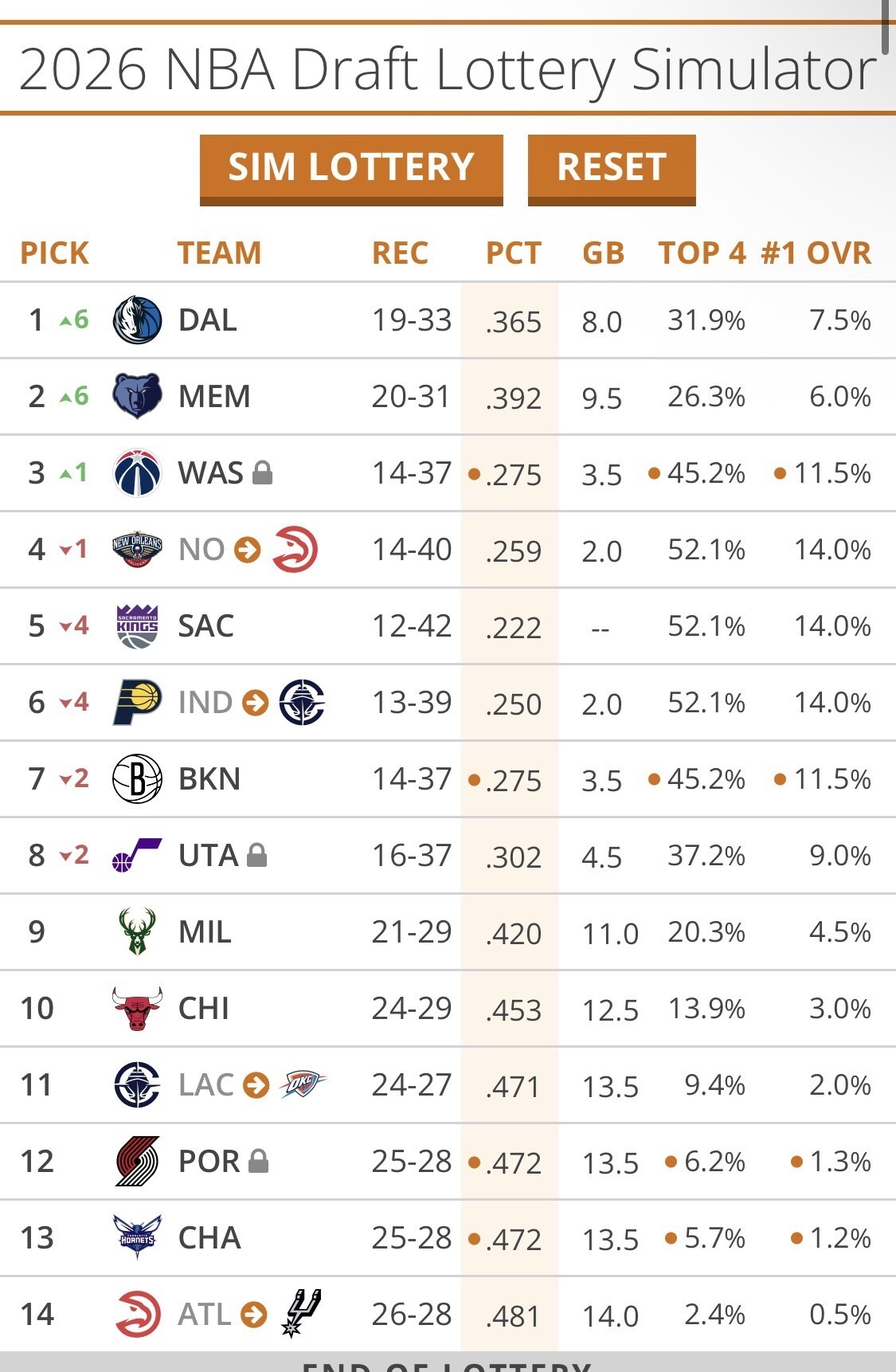Toggle the lock icon next to WAS
Screen dimensions: 896x1372
tap(262, 473)
